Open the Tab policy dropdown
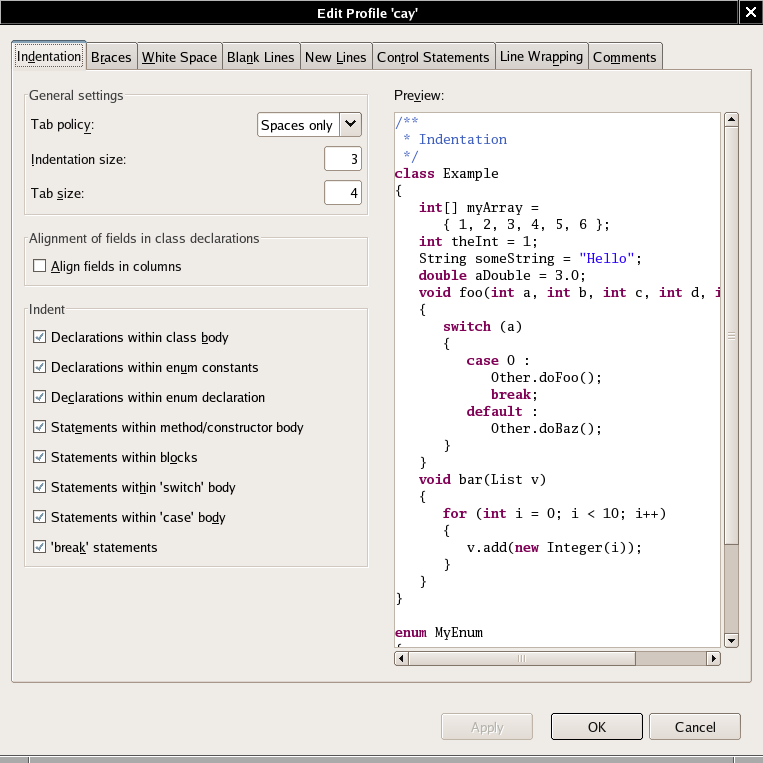This screenshot has height=763, width=763. pos(349,124)
